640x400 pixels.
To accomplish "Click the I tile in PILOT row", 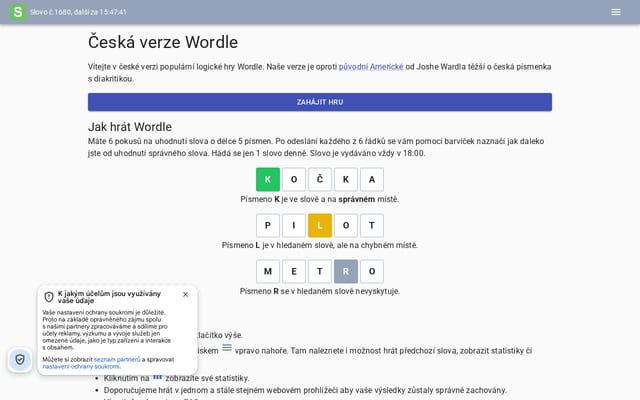I will pos(294,225).
